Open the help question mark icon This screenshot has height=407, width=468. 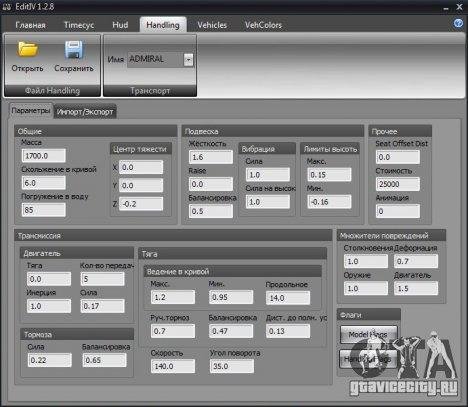pyautogui.click(x=459, y=23)
